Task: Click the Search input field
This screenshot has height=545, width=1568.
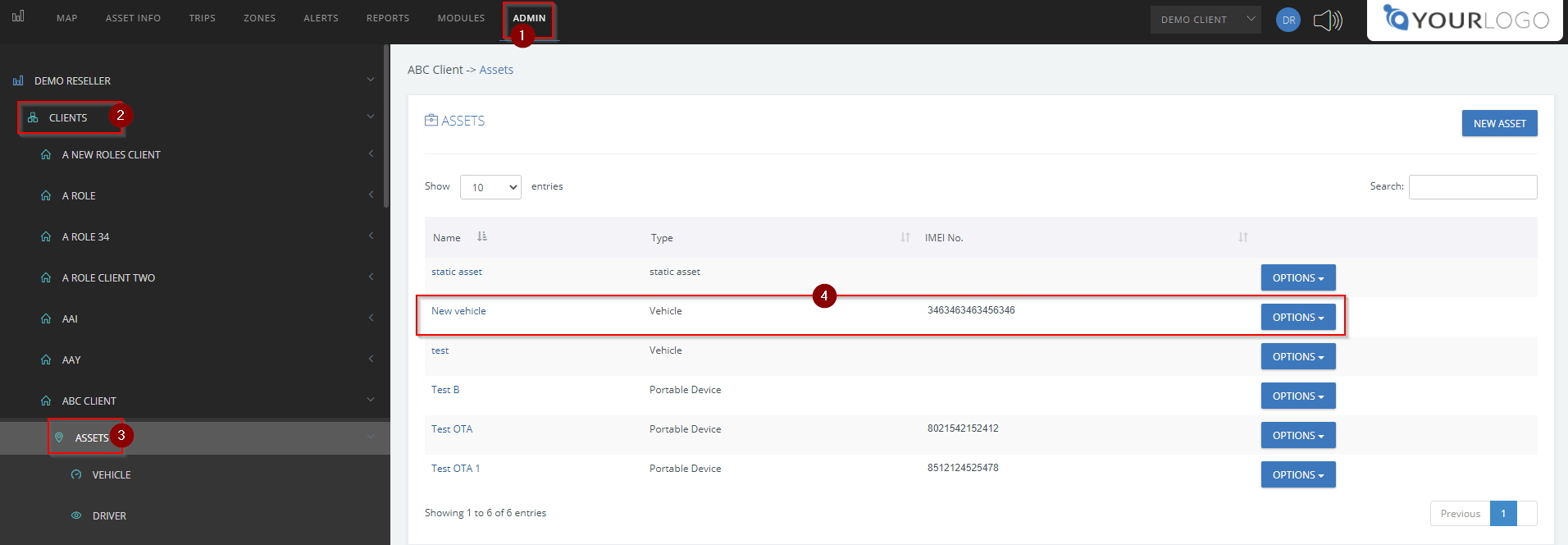Action: [x=1473, y=187]
